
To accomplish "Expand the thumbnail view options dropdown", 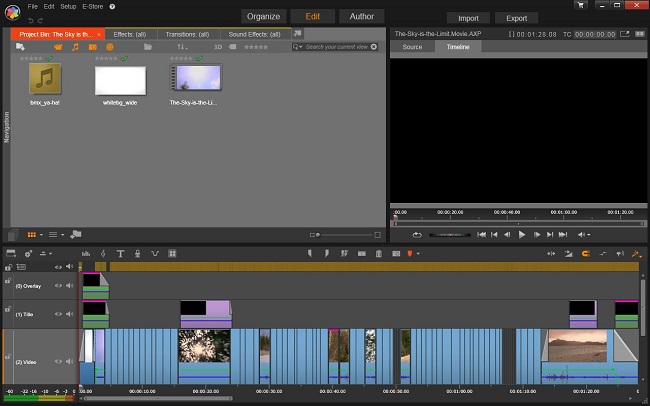I will (x=41, y=234).
